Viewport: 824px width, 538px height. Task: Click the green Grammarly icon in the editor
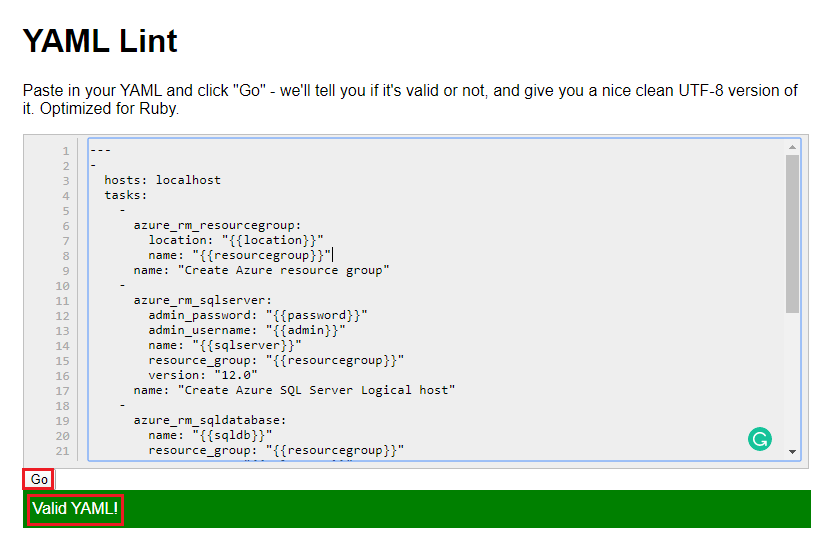(760, 438)
